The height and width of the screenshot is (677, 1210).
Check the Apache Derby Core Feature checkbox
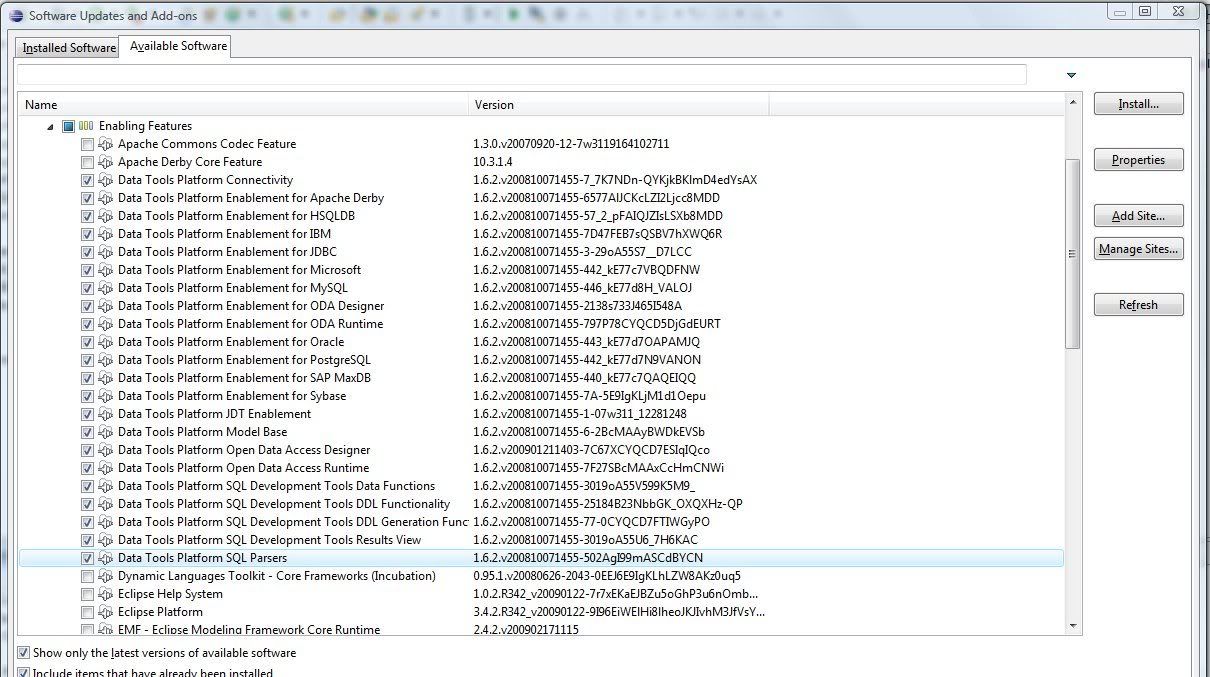point(88,162)
